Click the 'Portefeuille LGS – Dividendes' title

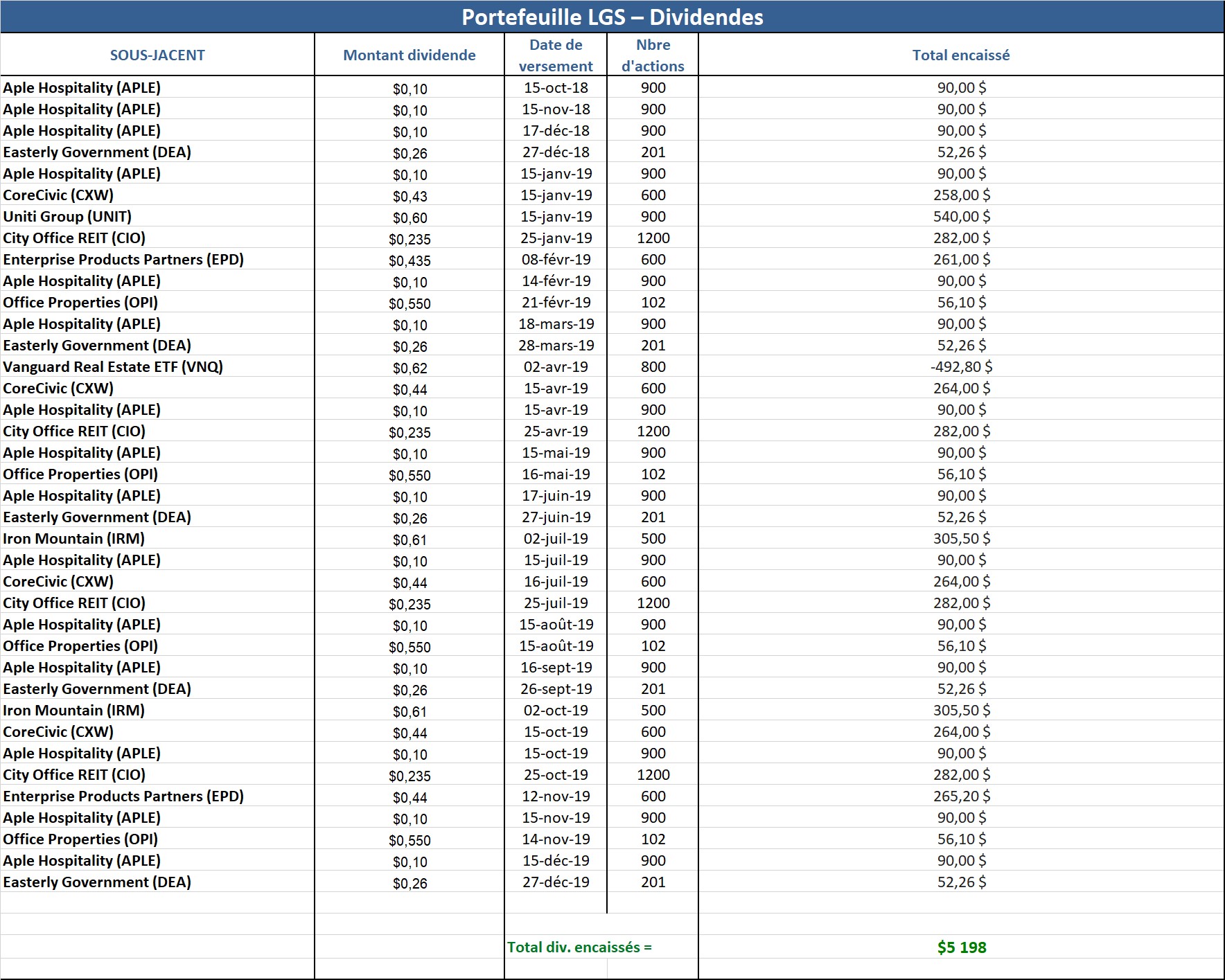(612, 17)
